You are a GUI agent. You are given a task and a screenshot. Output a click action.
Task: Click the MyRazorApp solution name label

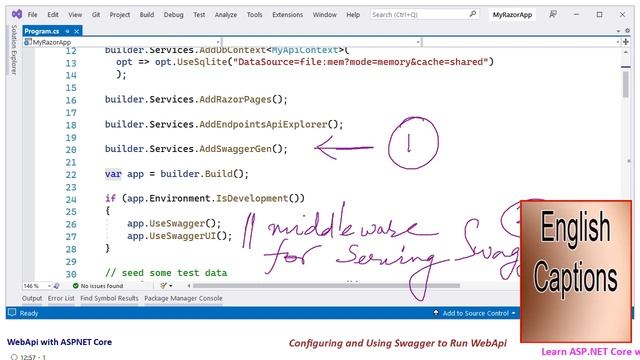512,15
